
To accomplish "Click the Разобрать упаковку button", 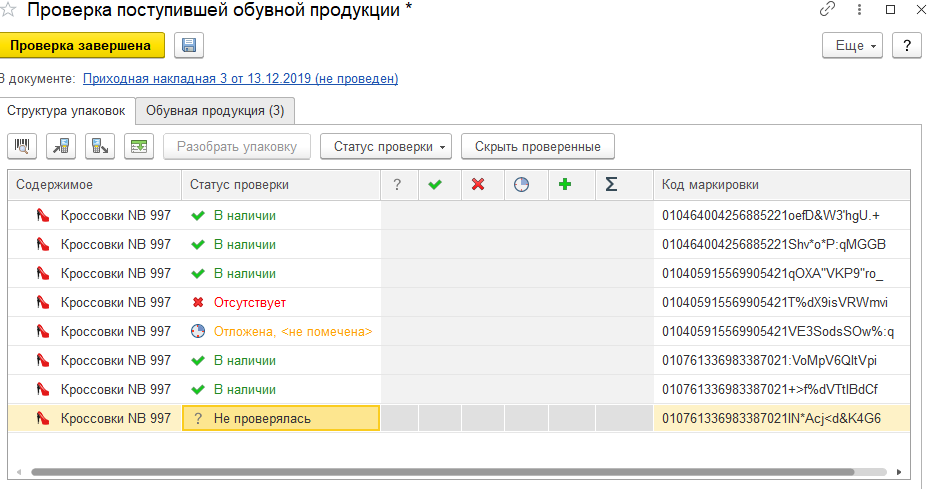I will click(x=237, y=146).
